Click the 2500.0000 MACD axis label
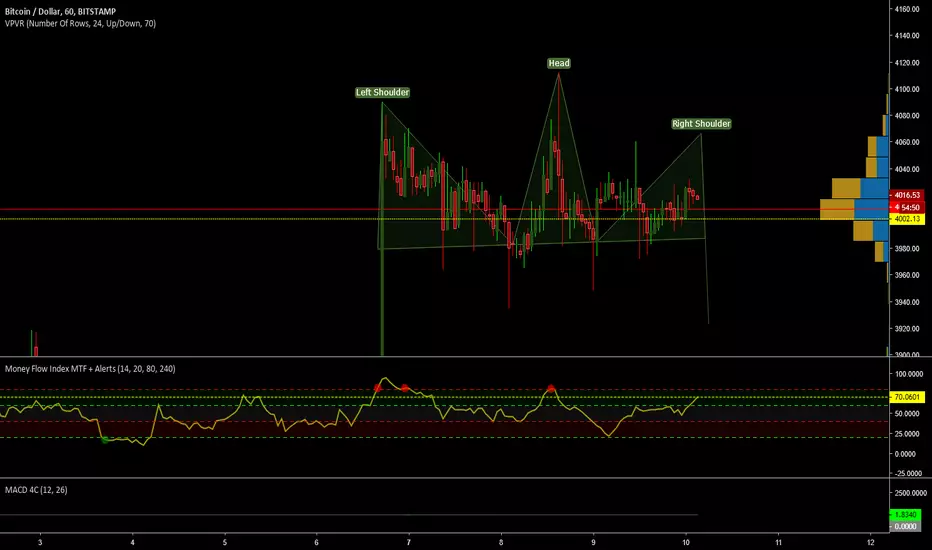Image resolution: width=932 pixels, height=550 pixels. point(910,493)
